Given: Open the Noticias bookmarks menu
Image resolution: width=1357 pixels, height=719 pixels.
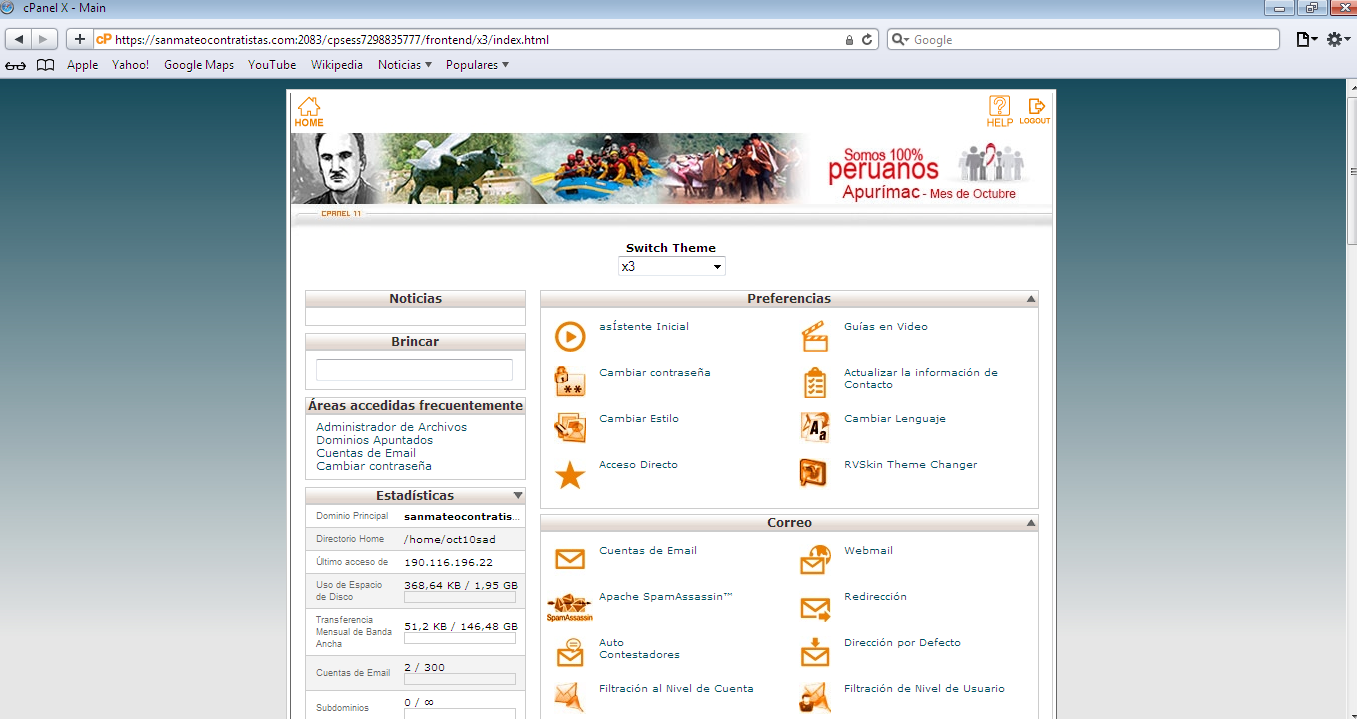Looking at the screenshot, I should pos(404,64).
